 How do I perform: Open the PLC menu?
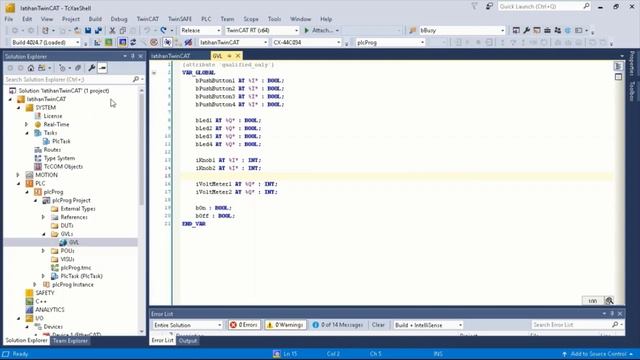(206, 19)
